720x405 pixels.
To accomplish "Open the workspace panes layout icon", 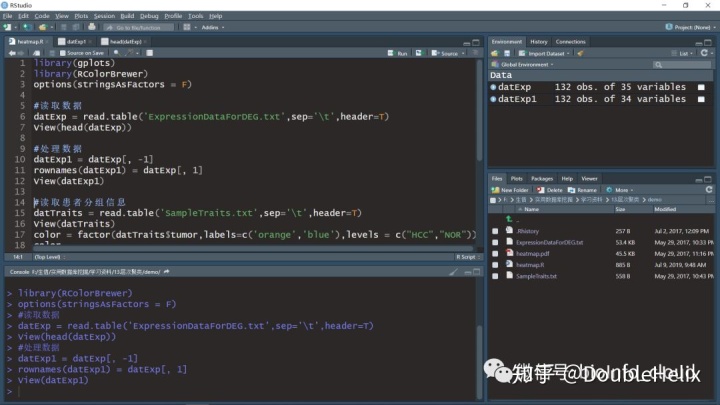I will 187,28.
